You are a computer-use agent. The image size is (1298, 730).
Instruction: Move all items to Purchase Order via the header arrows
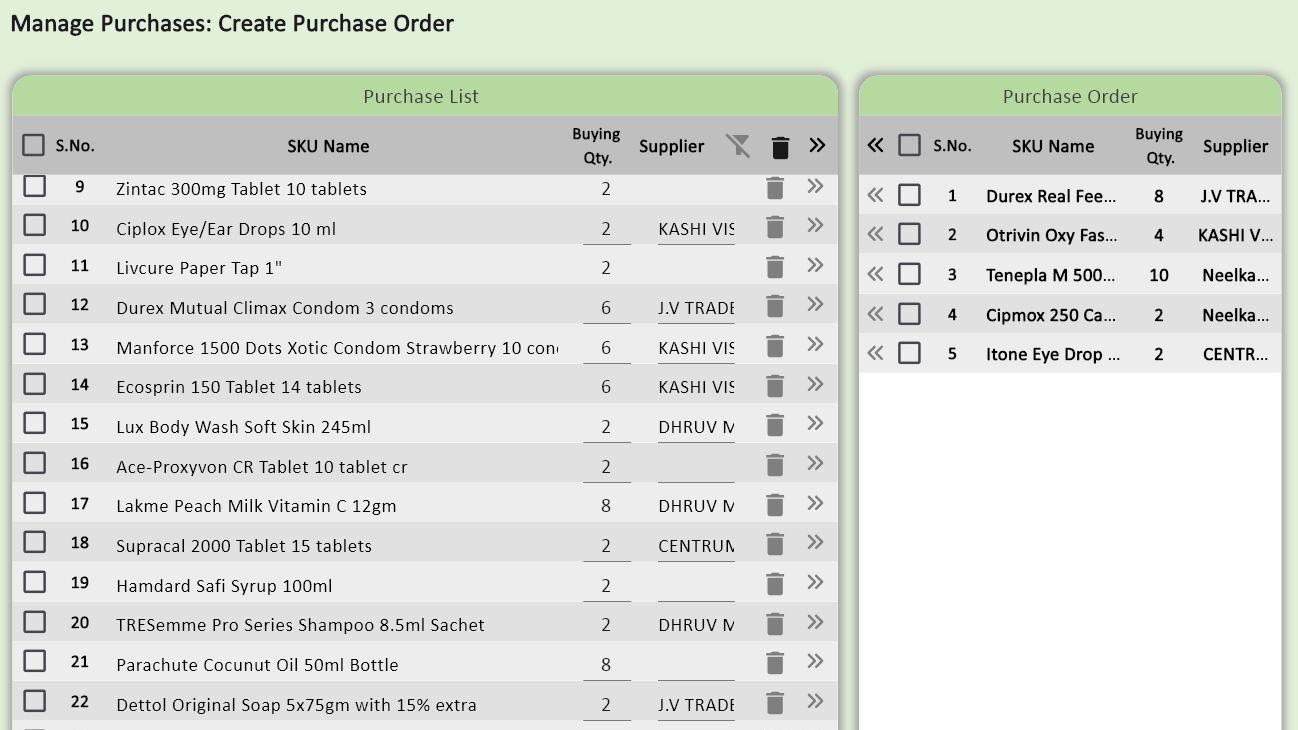coord(817,145)
